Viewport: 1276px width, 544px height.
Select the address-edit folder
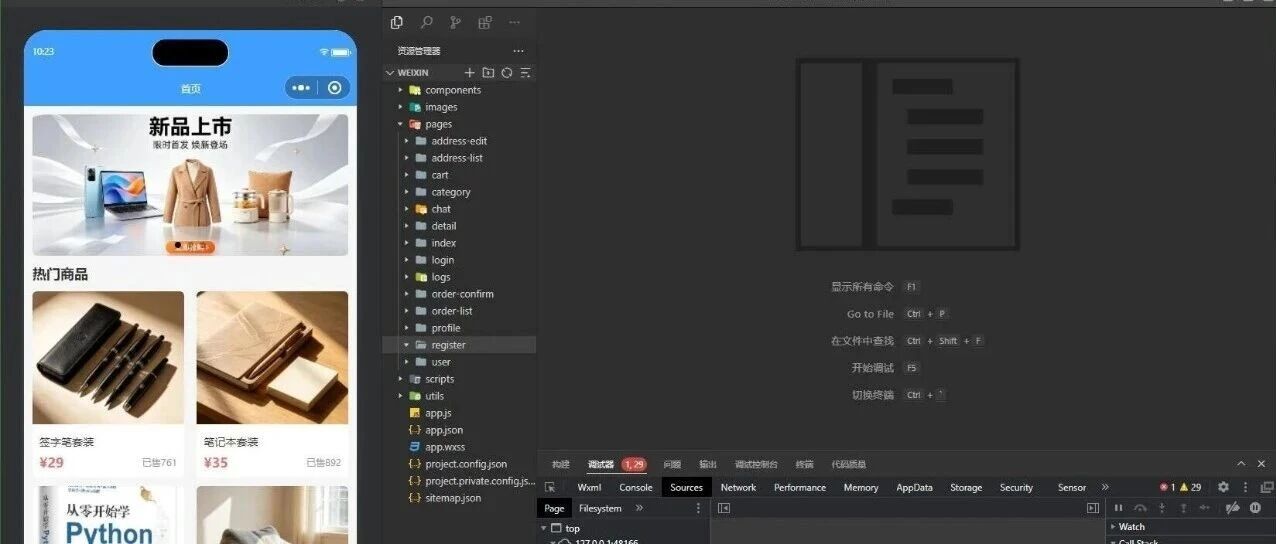(459, 141)
